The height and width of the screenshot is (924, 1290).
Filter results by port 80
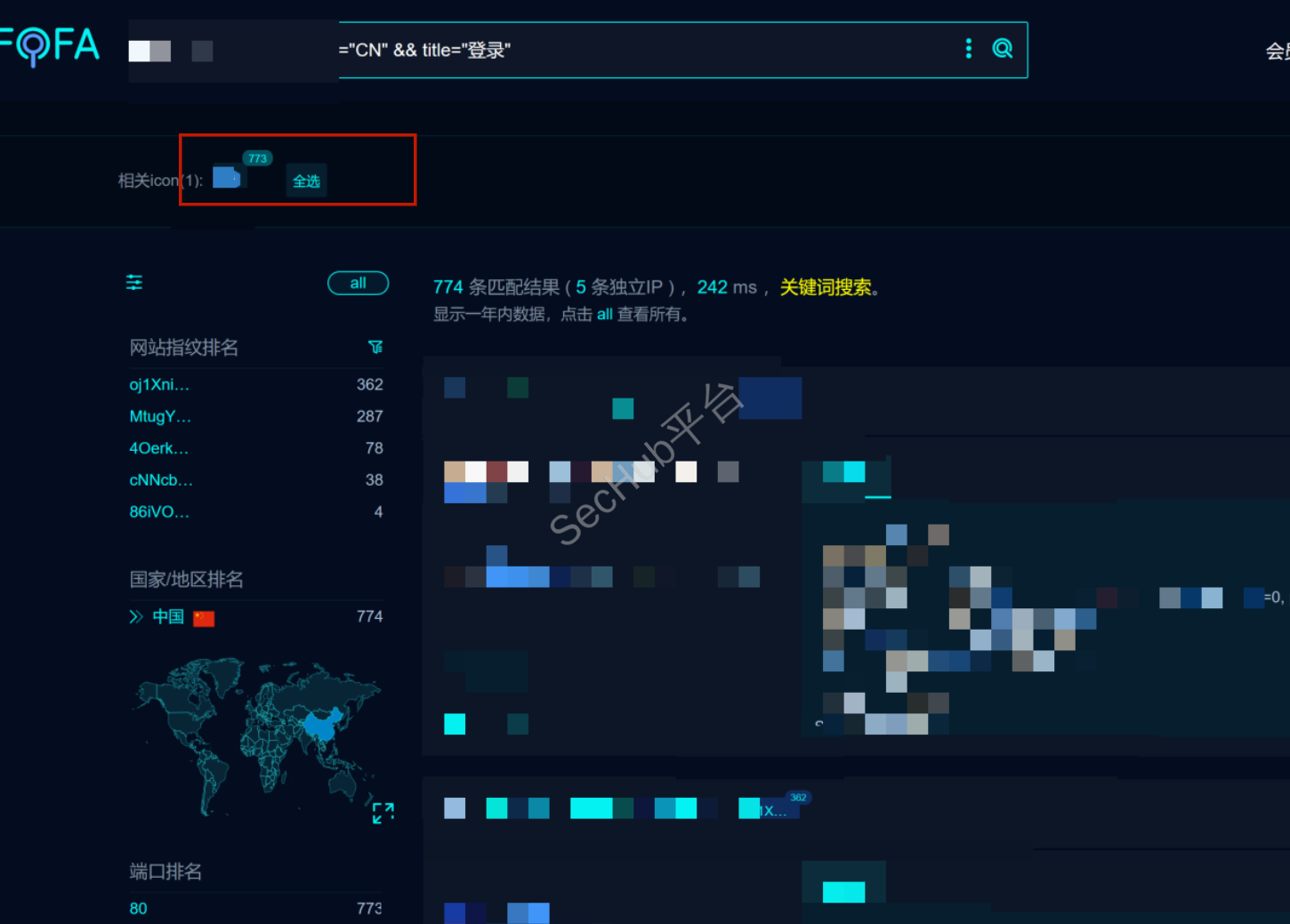[x=139, y=908]
